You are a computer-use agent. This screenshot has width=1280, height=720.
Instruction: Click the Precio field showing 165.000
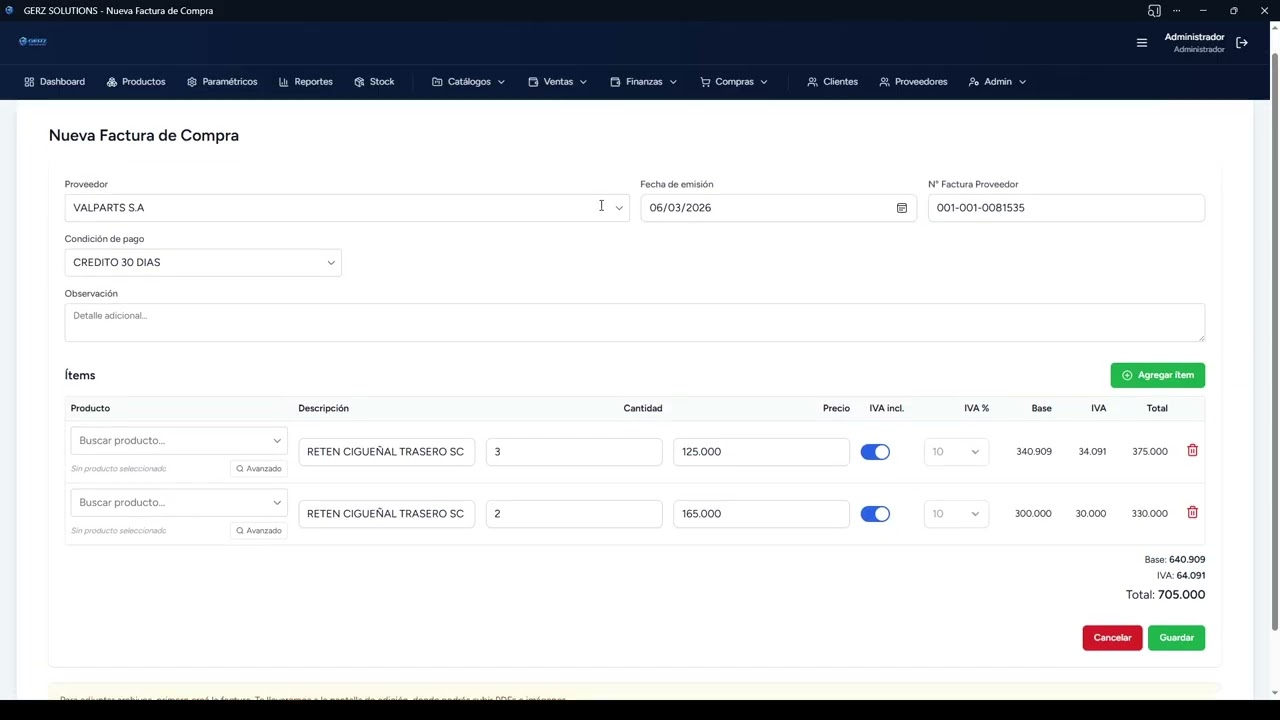pos(761,514)
